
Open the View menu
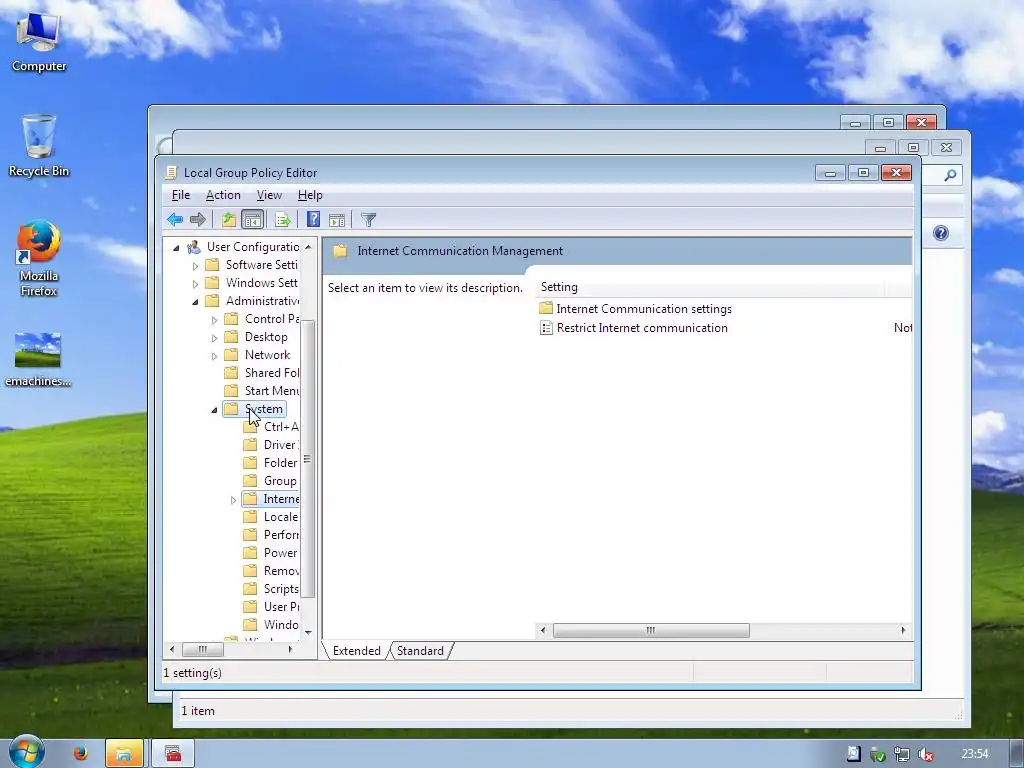269,195
